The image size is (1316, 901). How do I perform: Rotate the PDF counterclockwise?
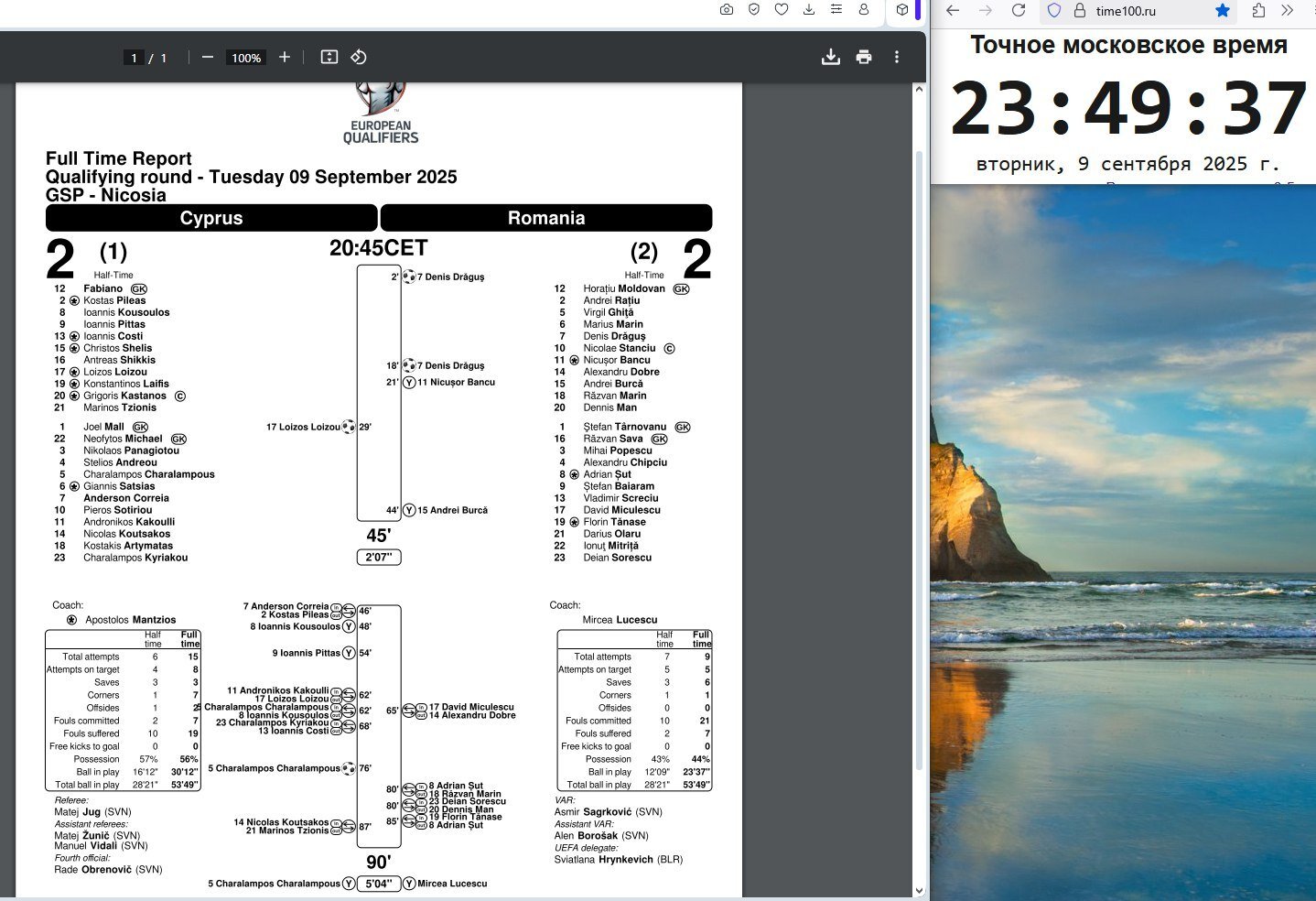[x=359, y=57]
